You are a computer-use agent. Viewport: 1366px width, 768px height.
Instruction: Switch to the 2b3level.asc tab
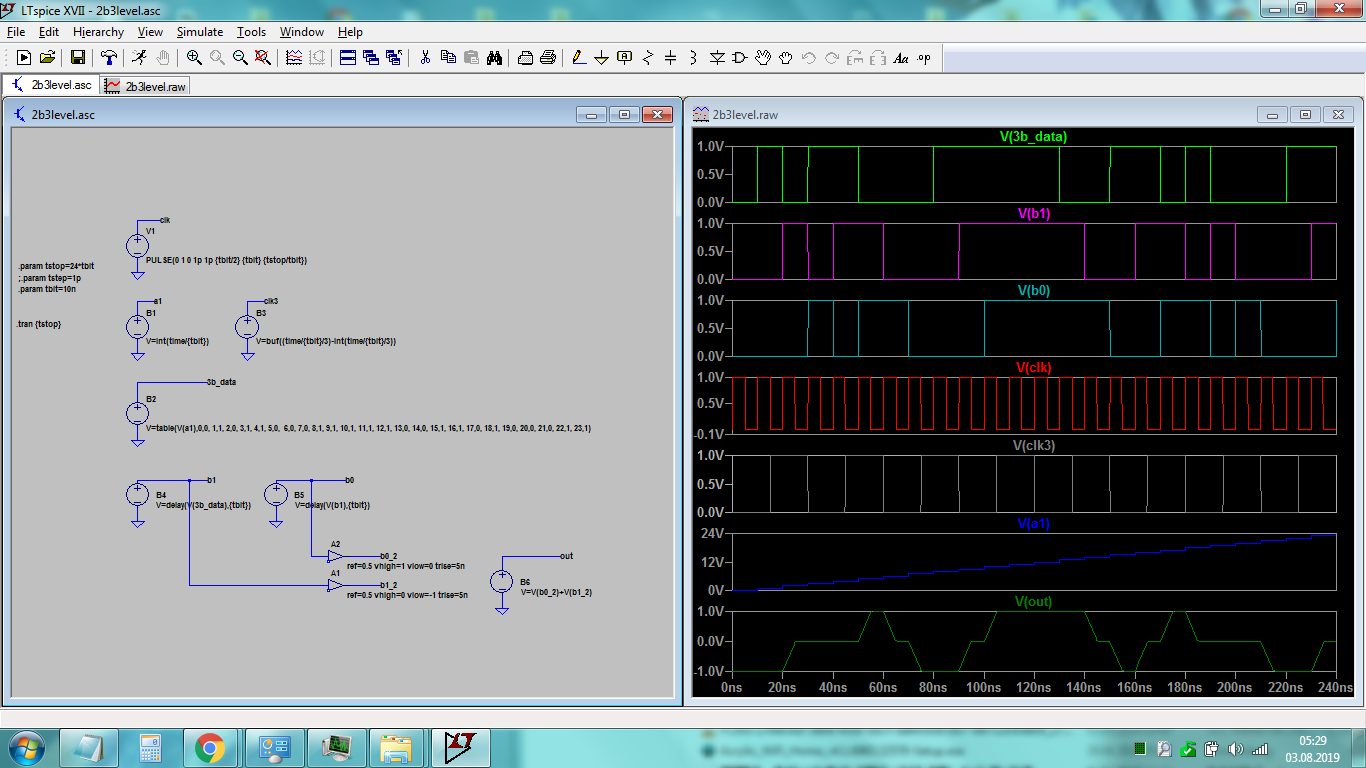pos(51,85)
